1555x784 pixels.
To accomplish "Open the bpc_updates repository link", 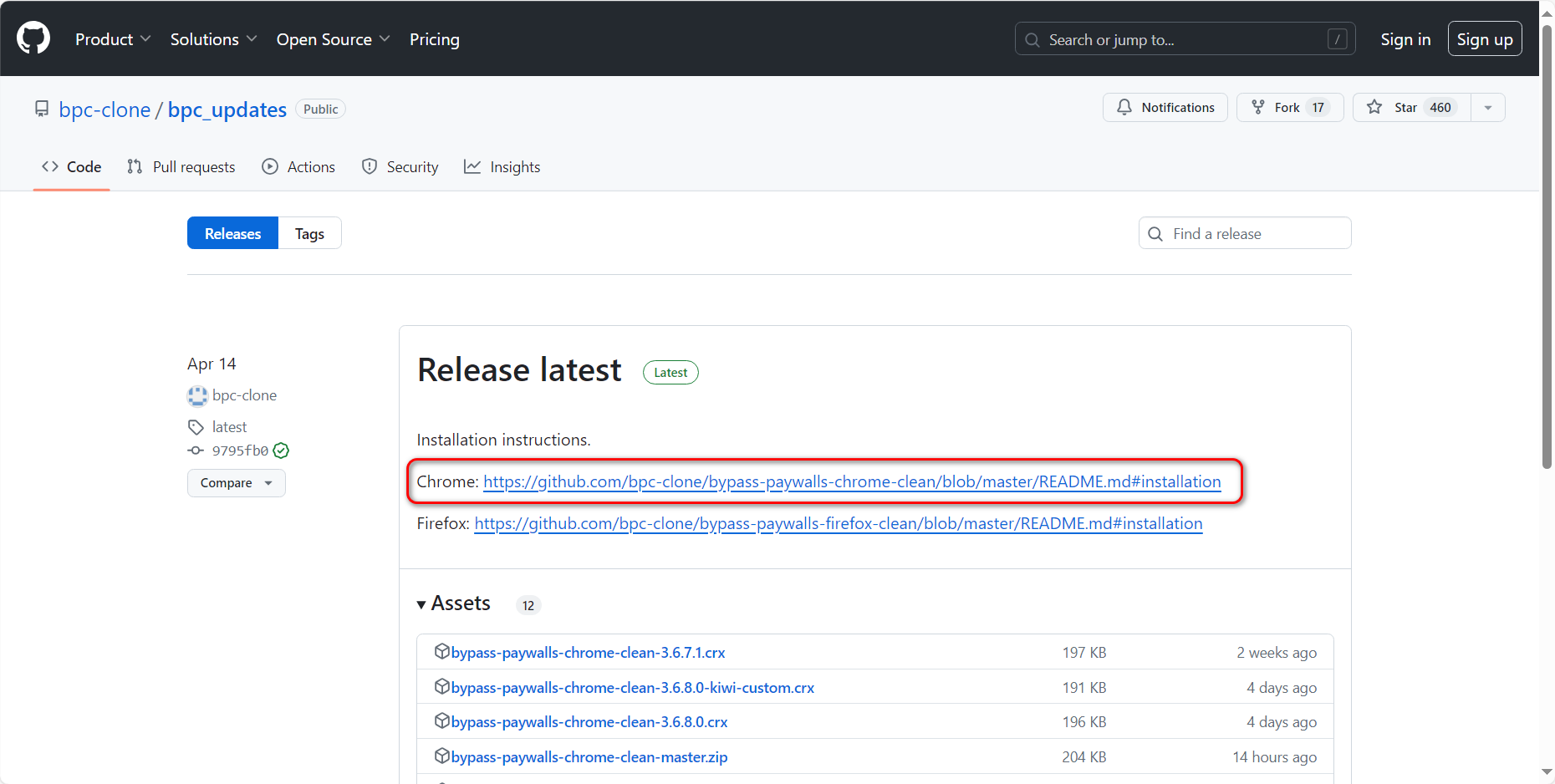I will pos(227,109).
